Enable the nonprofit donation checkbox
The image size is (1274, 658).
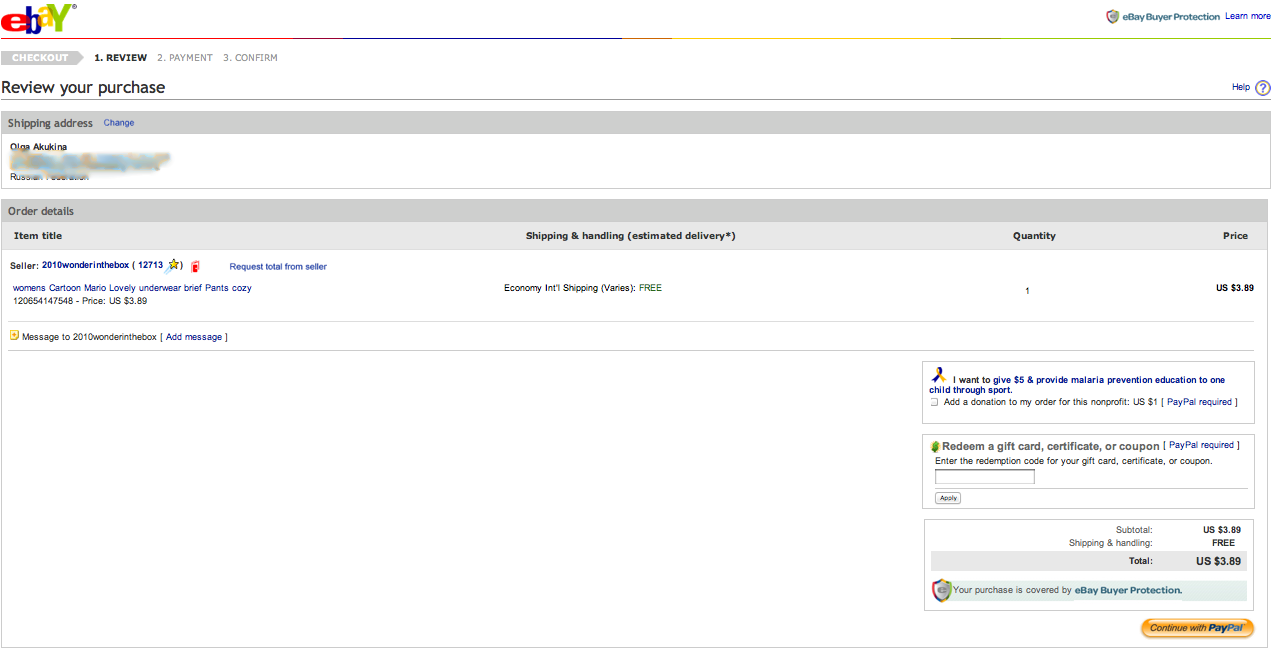point(934,402)
